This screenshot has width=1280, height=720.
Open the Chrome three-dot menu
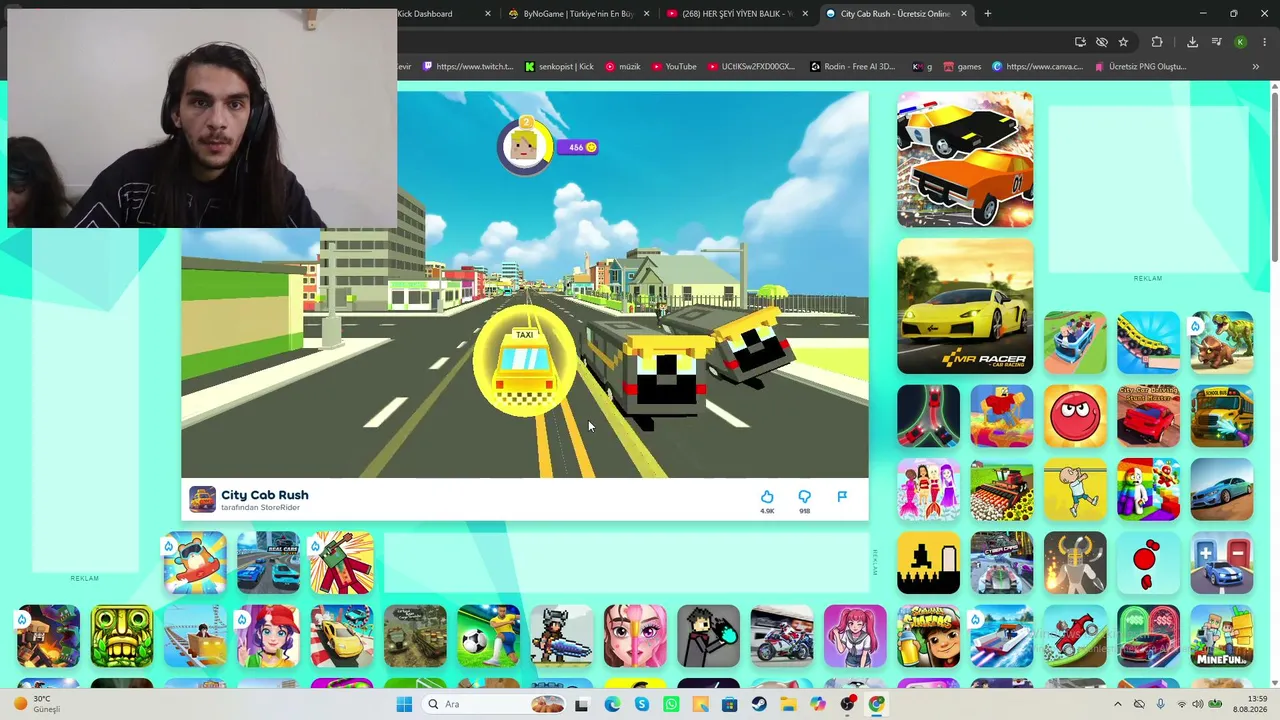(x=1265, y=42)
